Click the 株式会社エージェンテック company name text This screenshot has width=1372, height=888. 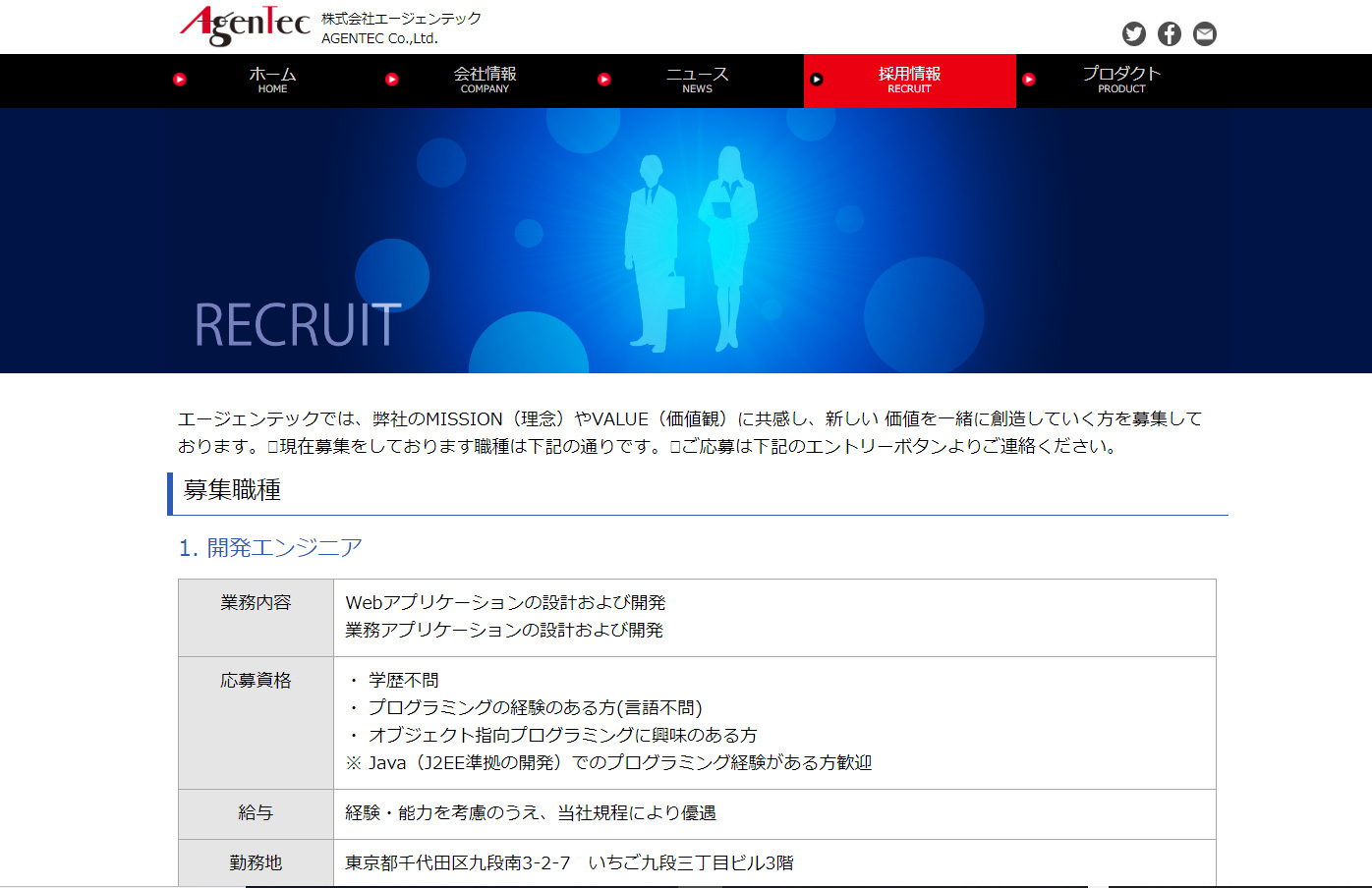pyautogui.click(x=401, y=19)
